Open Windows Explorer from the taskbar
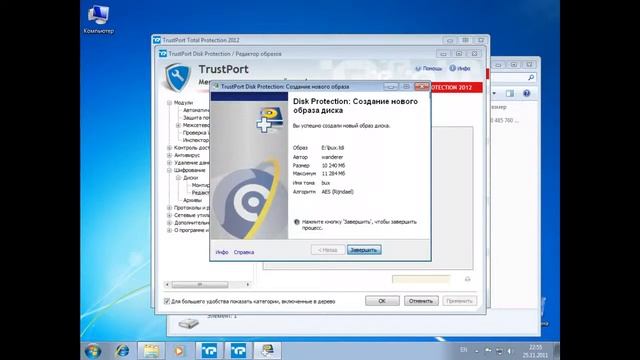 point(151,351)
